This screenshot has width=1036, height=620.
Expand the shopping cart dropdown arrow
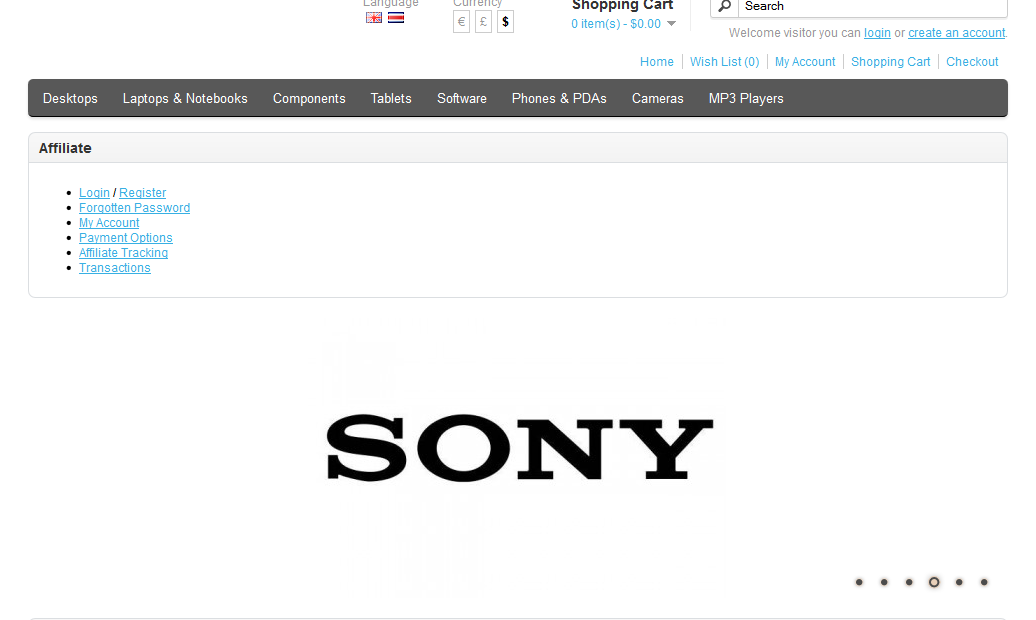point(671,24)
